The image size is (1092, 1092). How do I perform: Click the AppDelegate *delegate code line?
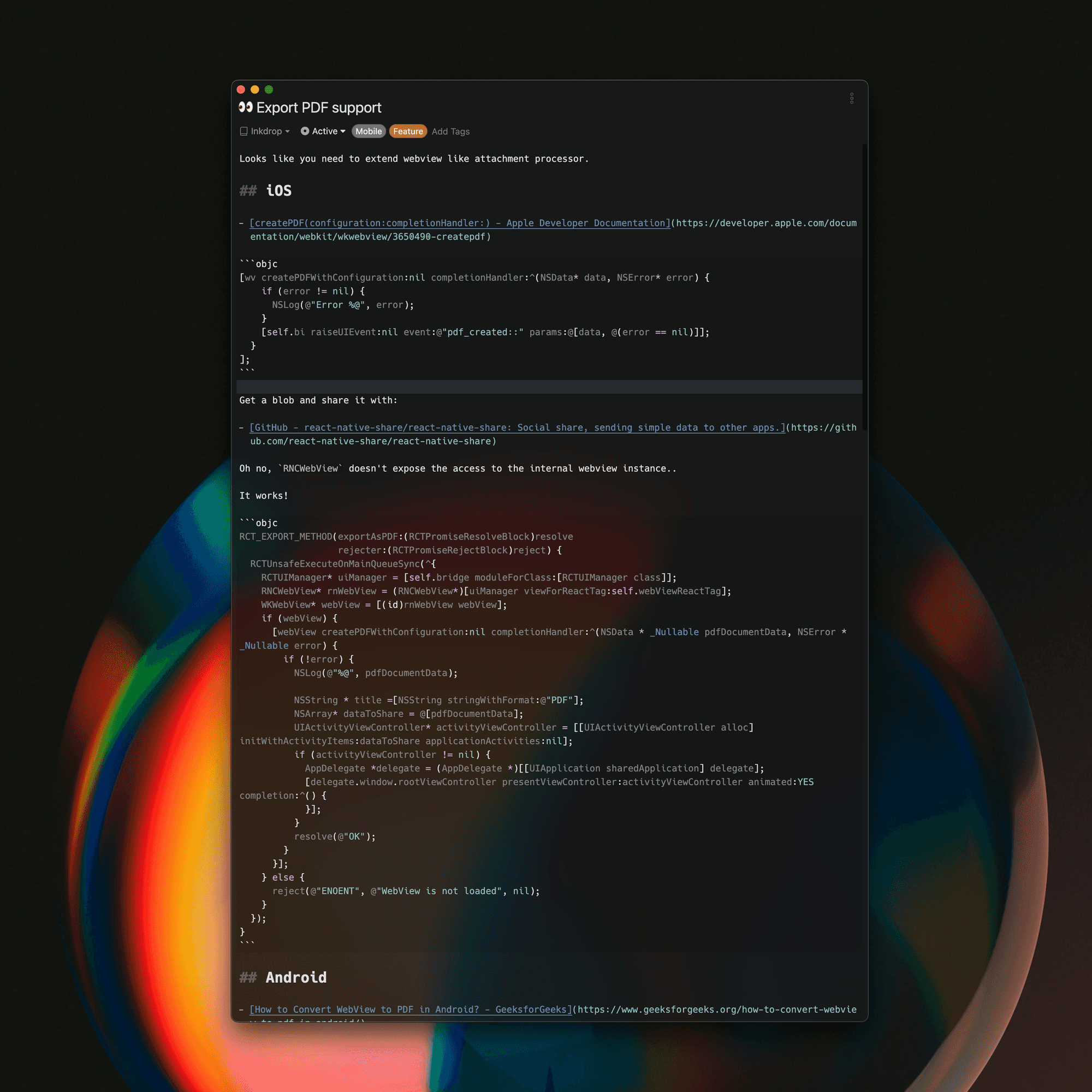point(534,768)
